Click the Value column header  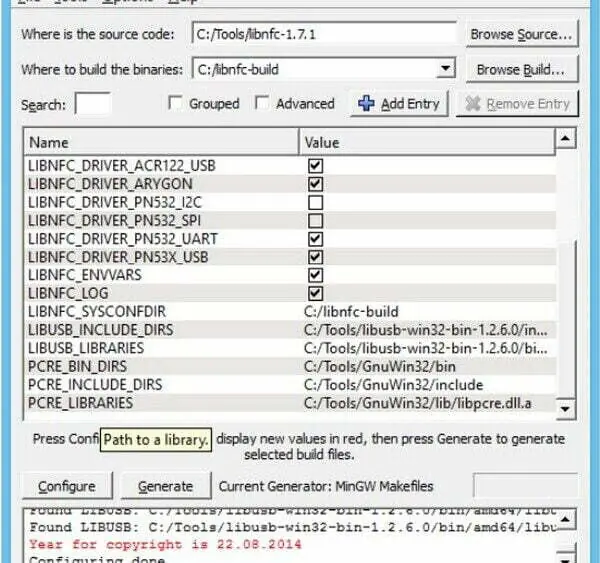[427, 142]
